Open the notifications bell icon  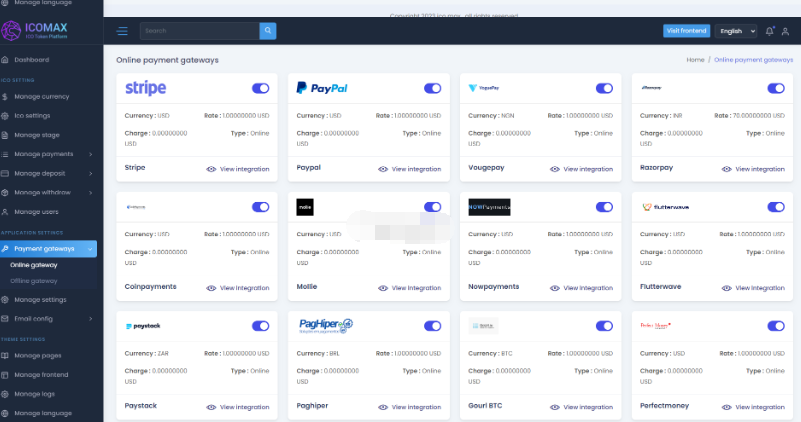769,31
